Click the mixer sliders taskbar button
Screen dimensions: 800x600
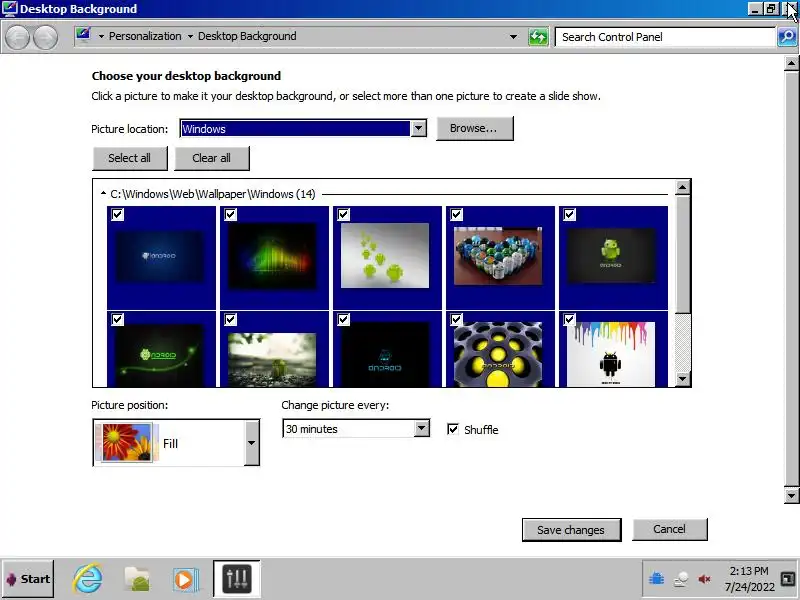point(237,579)
